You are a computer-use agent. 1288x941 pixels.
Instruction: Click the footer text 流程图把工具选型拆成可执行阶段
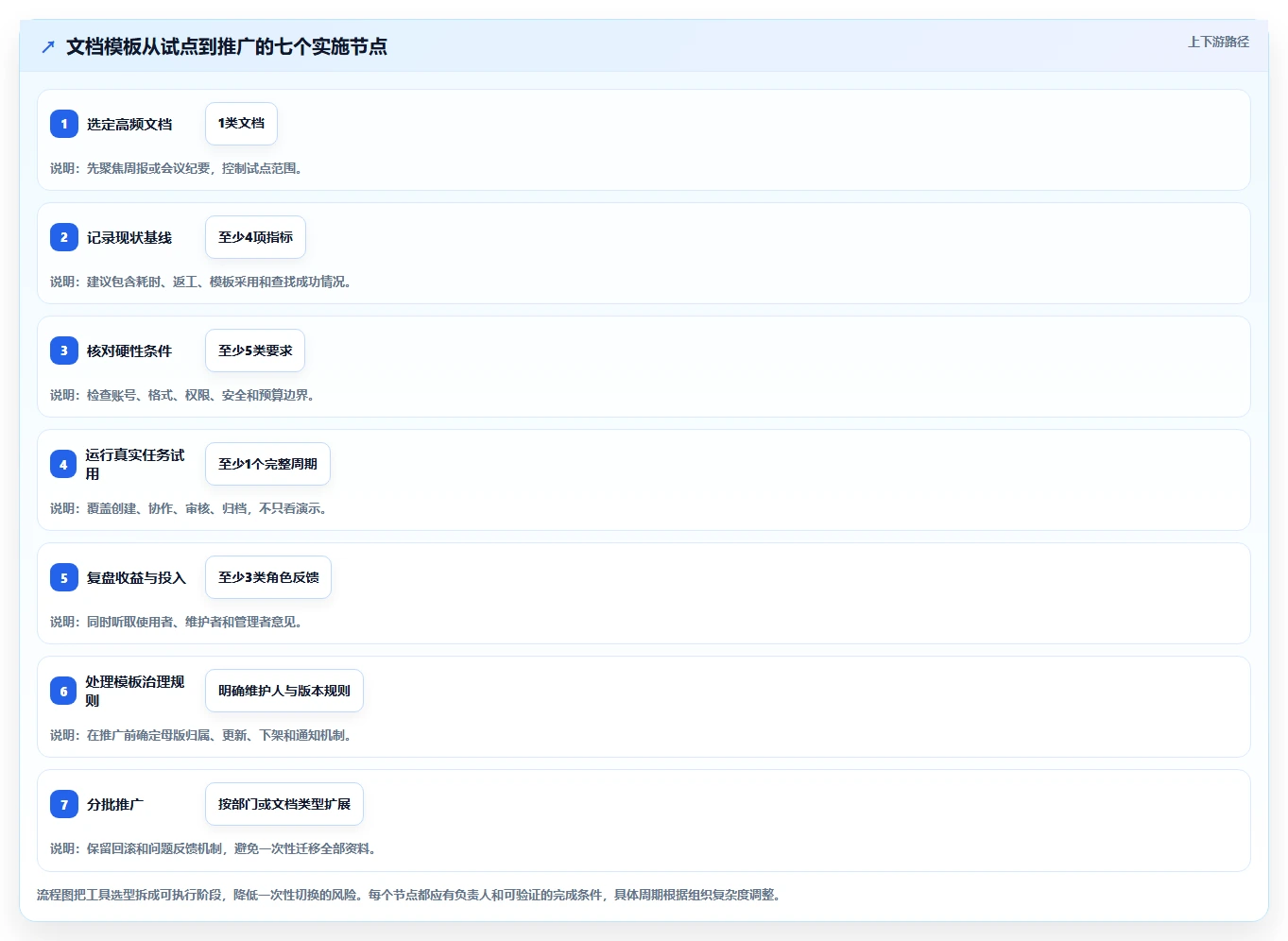(409, 895)
